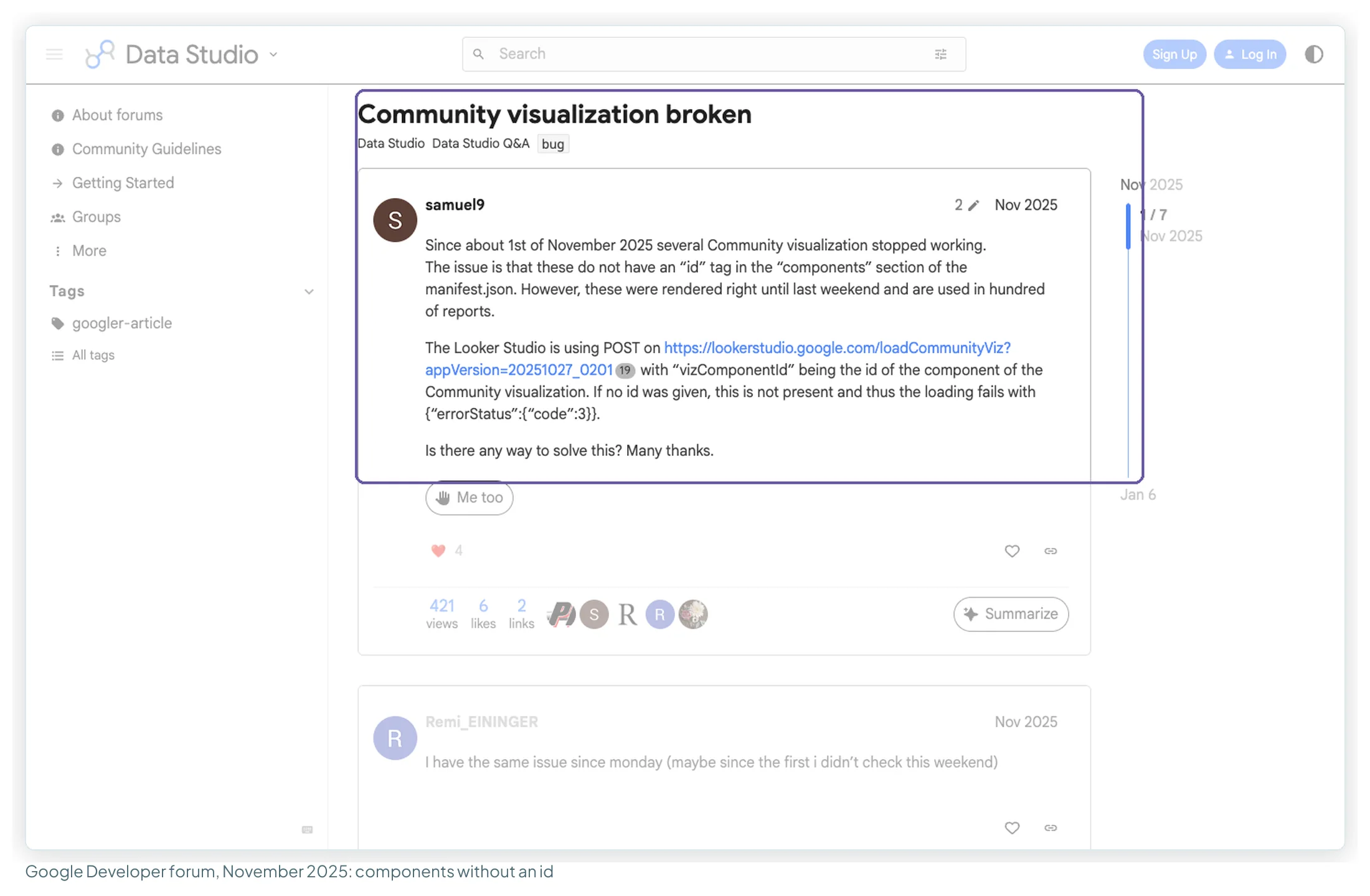Toggle dark/light theme mode
This screenshot has height=896, width=1370.
1314,54
